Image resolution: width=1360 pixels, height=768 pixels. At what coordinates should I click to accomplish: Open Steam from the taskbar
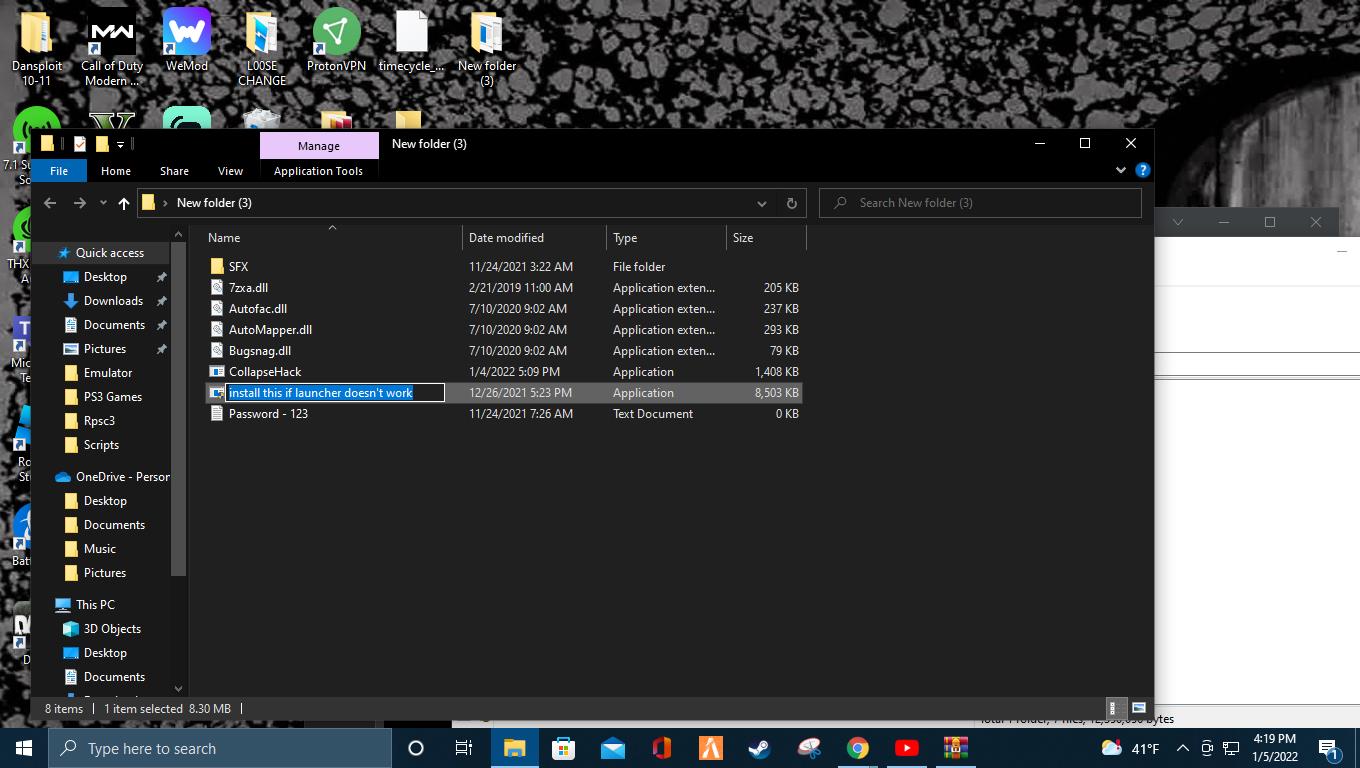760,748
